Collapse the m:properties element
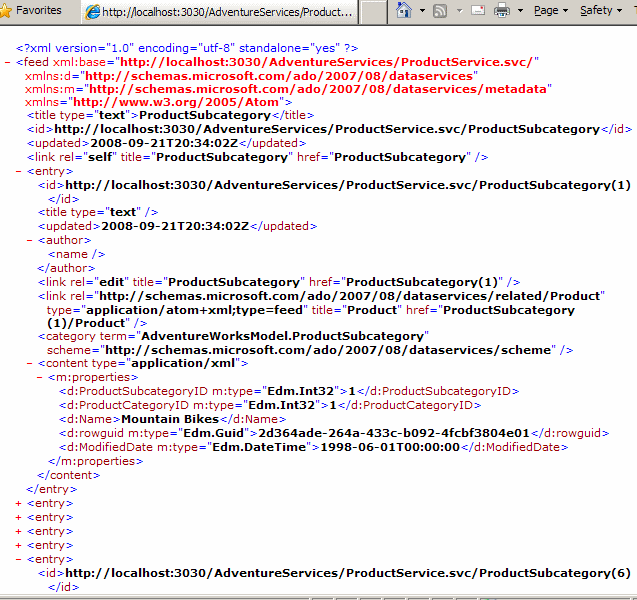 click(40, 378)
